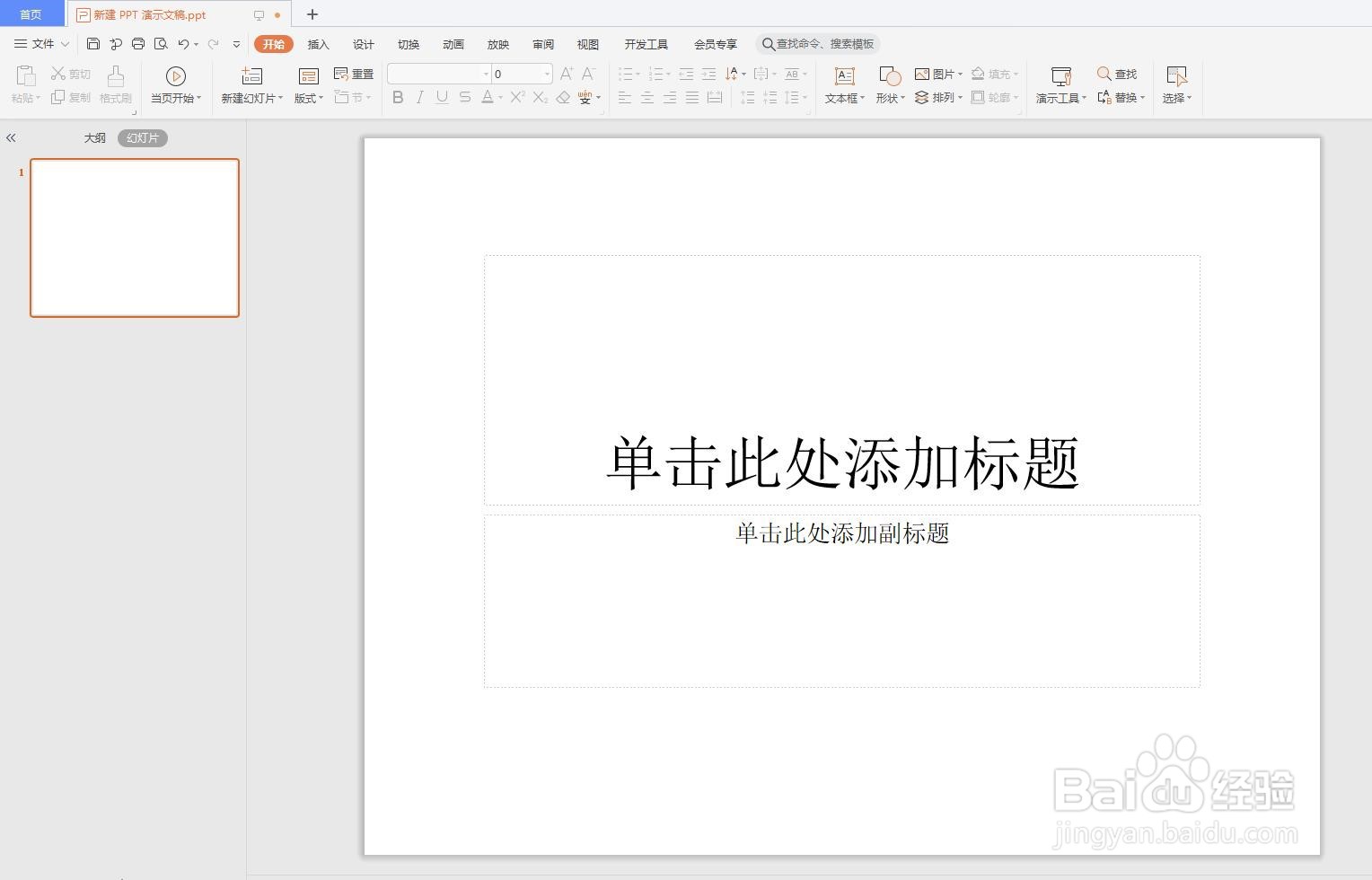Switch to the Slide Show (放映) ribbon tab

pos(498,44)
